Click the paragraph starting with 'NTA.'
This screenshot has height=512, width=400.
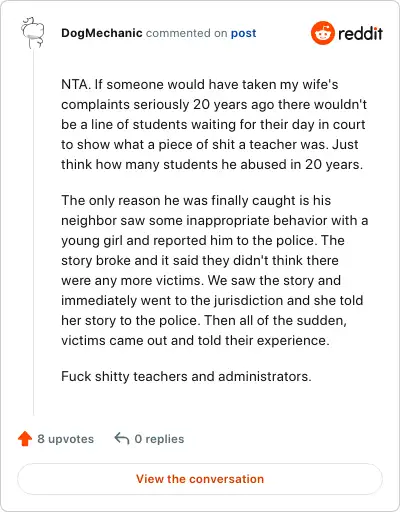click(214, 124)
